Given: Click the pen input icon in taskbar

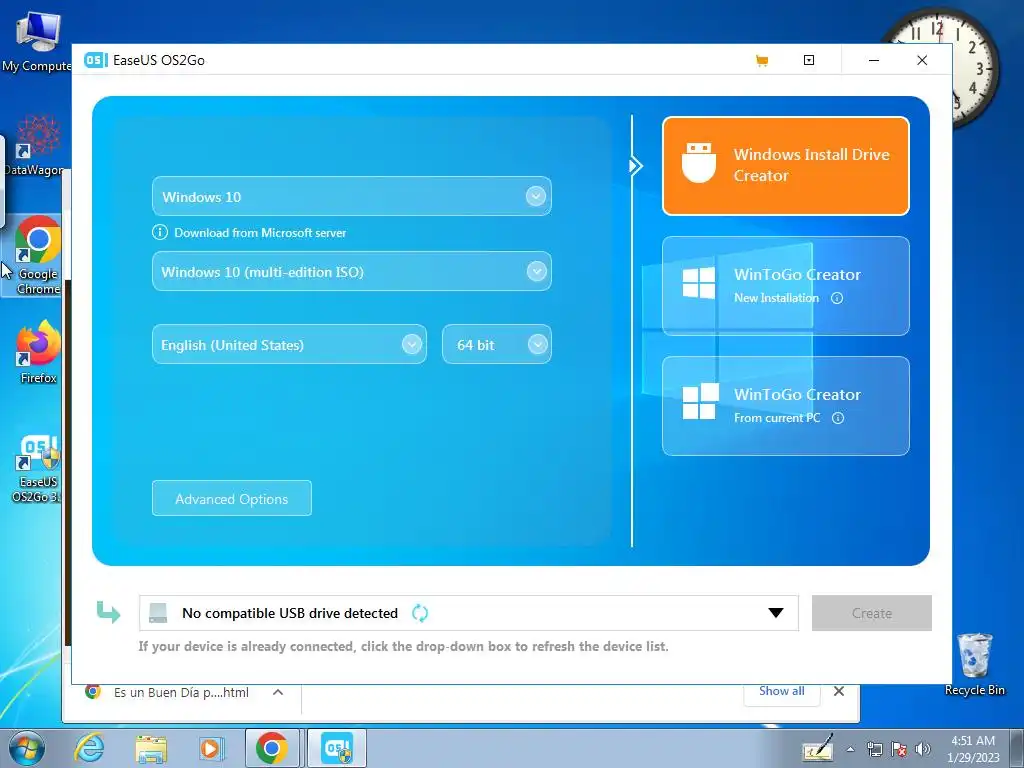Looking at the screenshot, I should coord(818,748).
